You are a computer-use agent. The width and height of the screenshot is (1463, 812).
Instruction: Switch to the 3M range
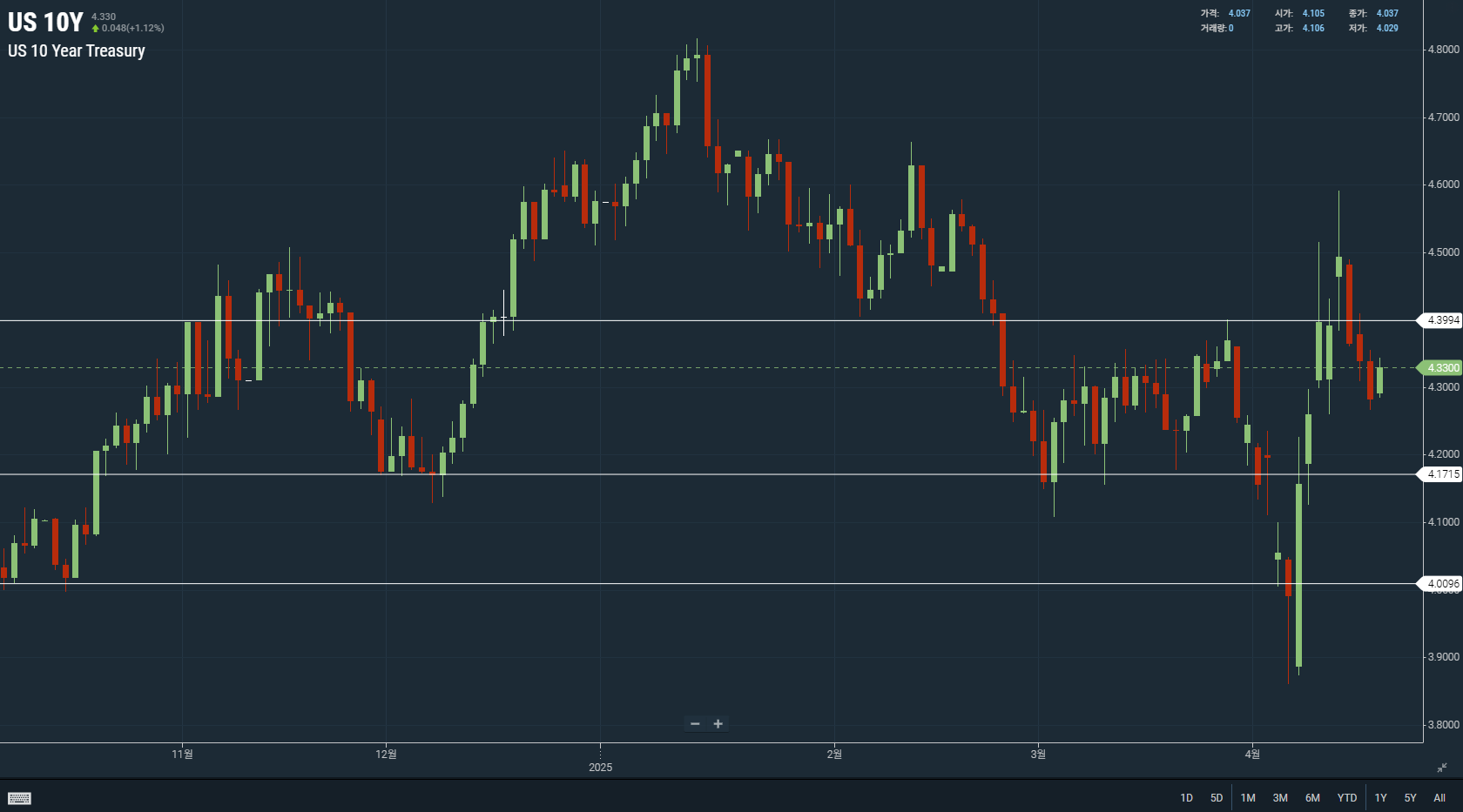[1280, 798]
